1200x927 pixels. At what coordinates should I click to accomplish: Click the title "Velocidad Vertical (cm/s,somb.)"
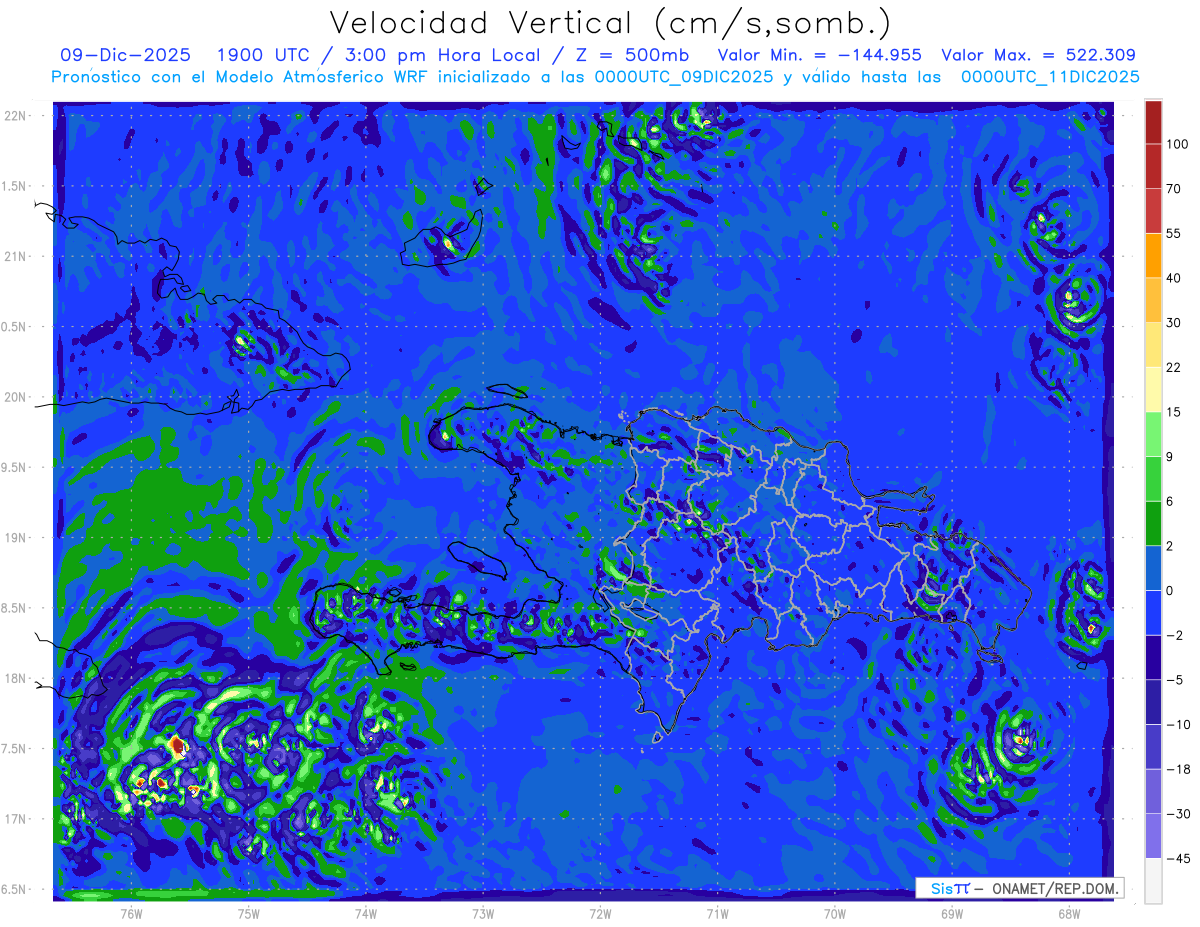pos(611,23)
